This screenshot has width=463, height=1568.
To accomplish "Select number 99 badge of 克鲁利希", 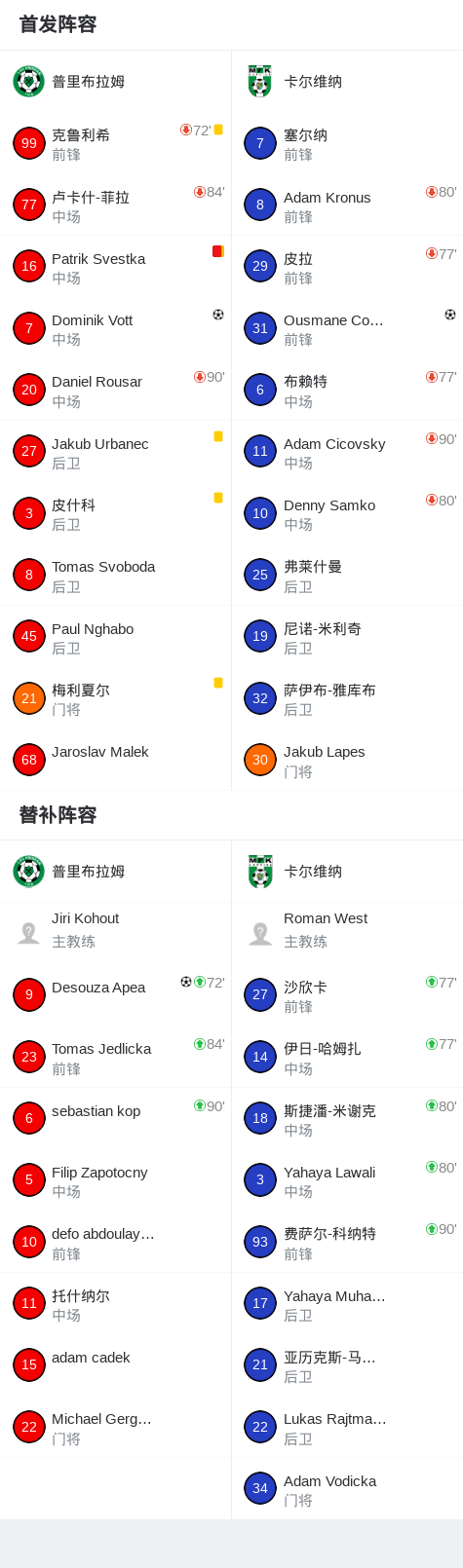I will (x=29, y=143).
